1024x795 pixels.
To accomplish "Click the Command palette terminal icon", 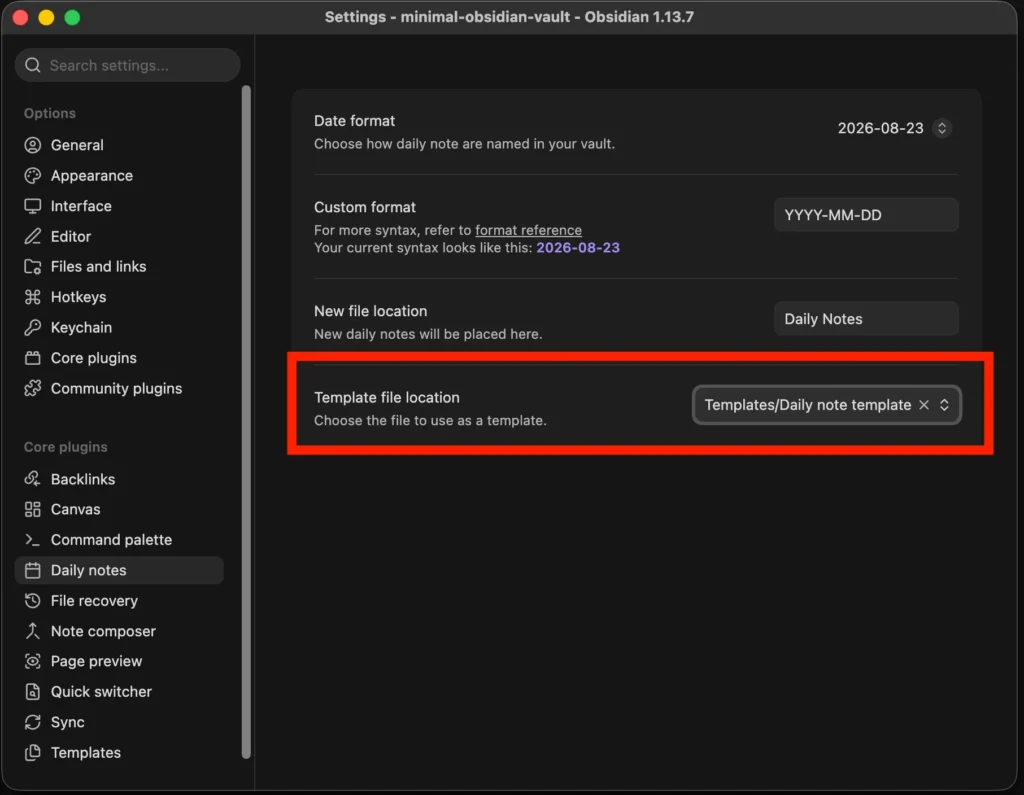I will pos(33,540).
